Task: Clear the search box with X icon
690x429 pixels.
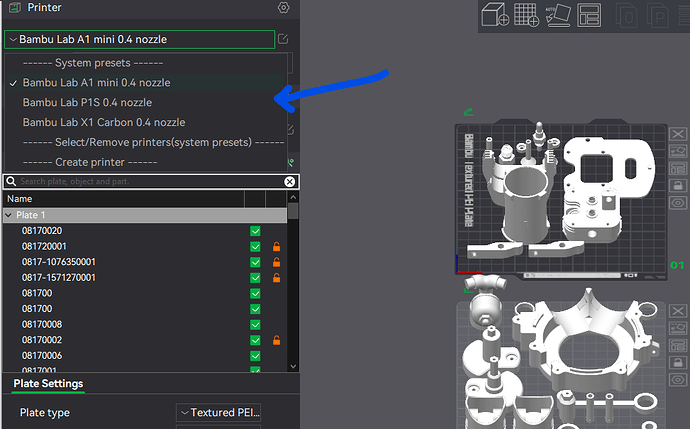Action: click(290, 182)
